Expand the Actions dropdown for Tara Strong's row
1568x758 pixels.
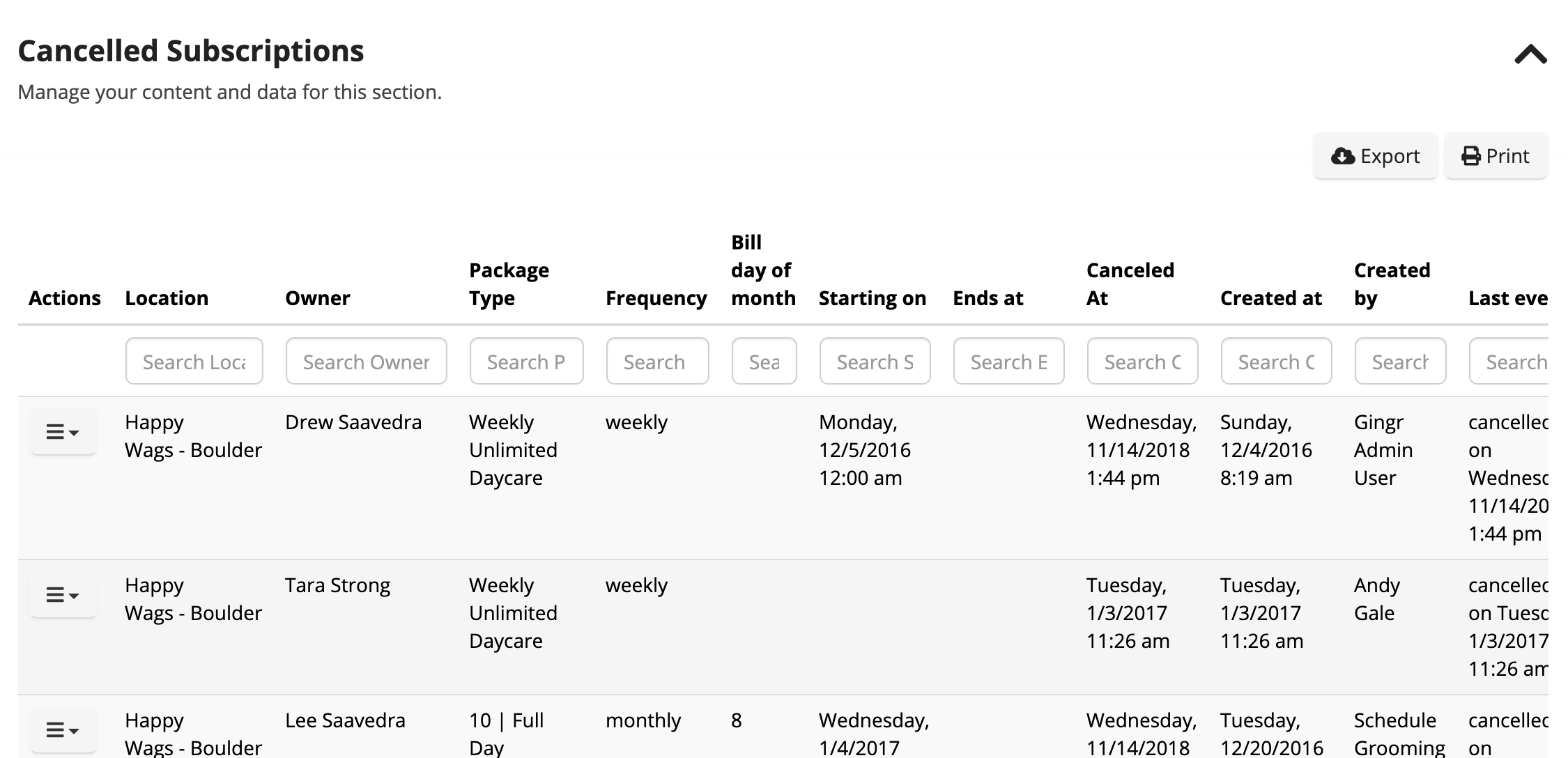click(x=63, y=596)
